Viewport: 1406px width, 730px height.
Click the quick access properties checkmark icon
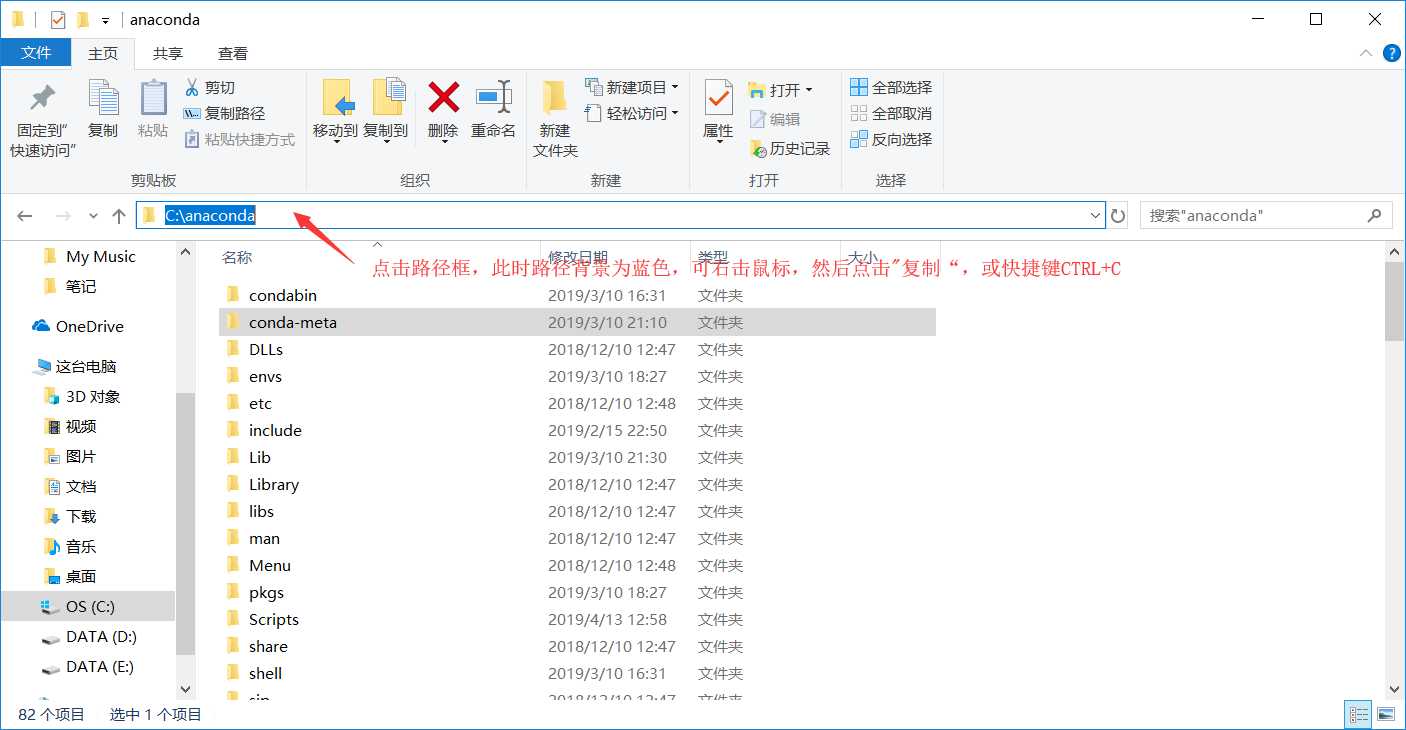57,19
